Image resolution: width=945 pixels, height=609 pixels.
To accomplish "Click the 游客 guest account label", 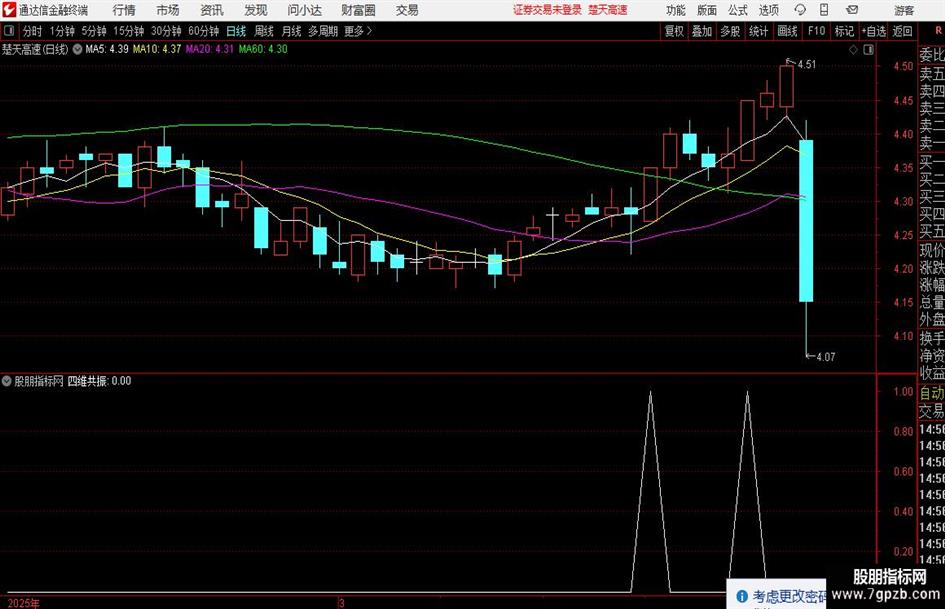I will click(904, 10).
